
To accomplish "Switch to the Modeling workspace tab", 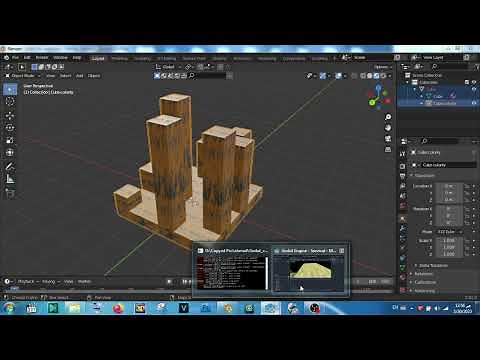I will coord(119,58).
